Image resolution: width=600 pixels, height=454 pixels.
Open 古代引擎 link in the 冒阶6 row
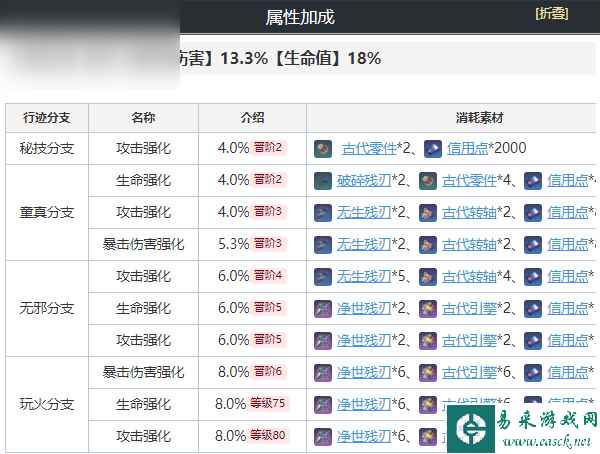point(470,372)
